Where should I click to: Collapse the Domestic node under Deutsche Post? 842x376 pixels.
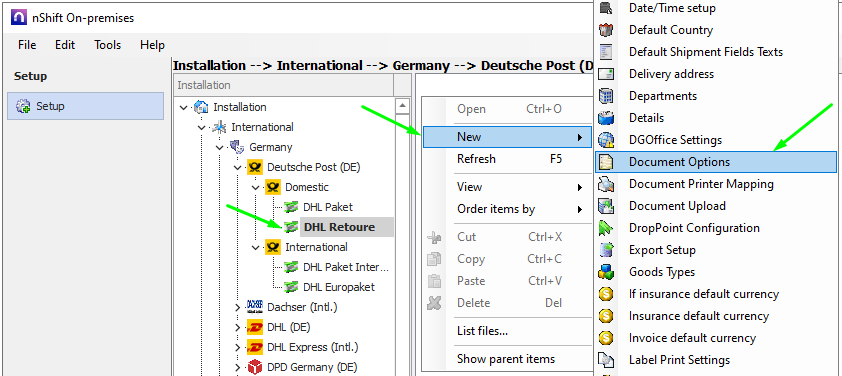pos(256,187)
